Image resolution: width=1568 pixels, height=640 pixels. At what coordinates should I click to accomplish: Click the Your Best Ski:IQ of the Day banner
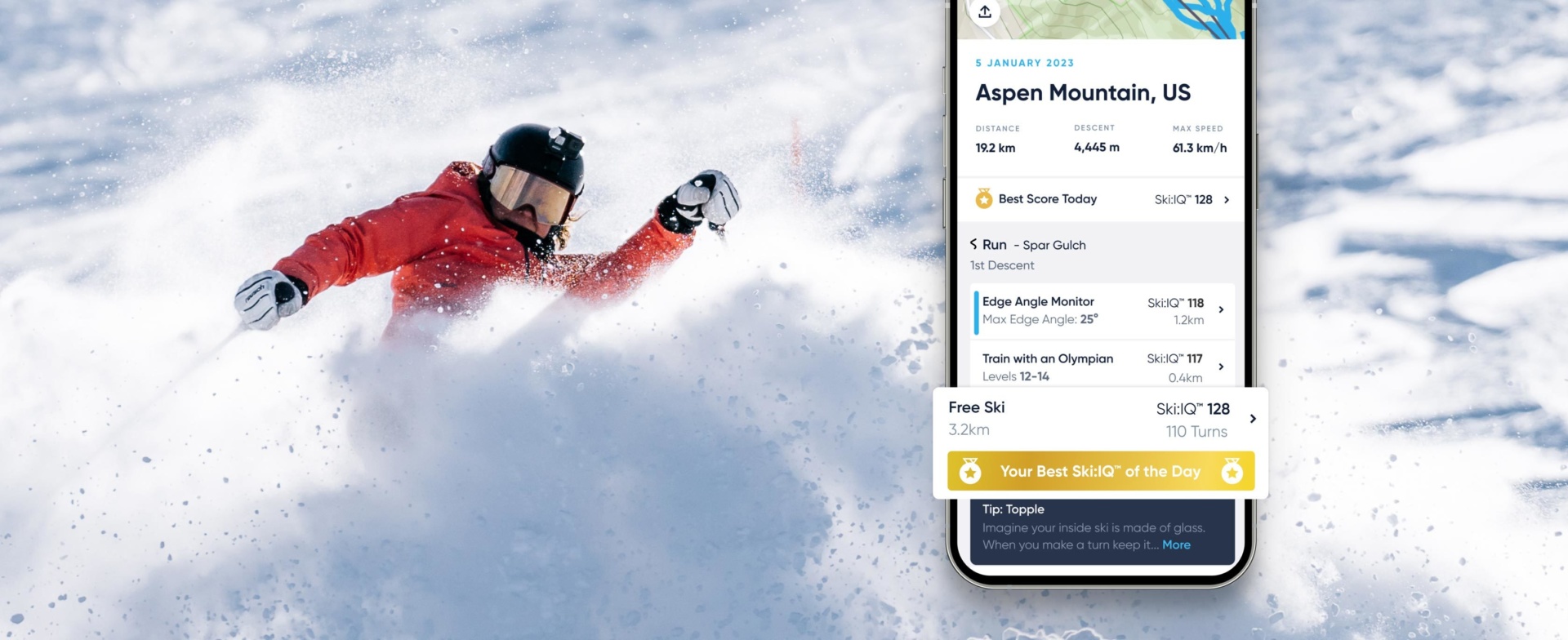(x=1101, y=471)
